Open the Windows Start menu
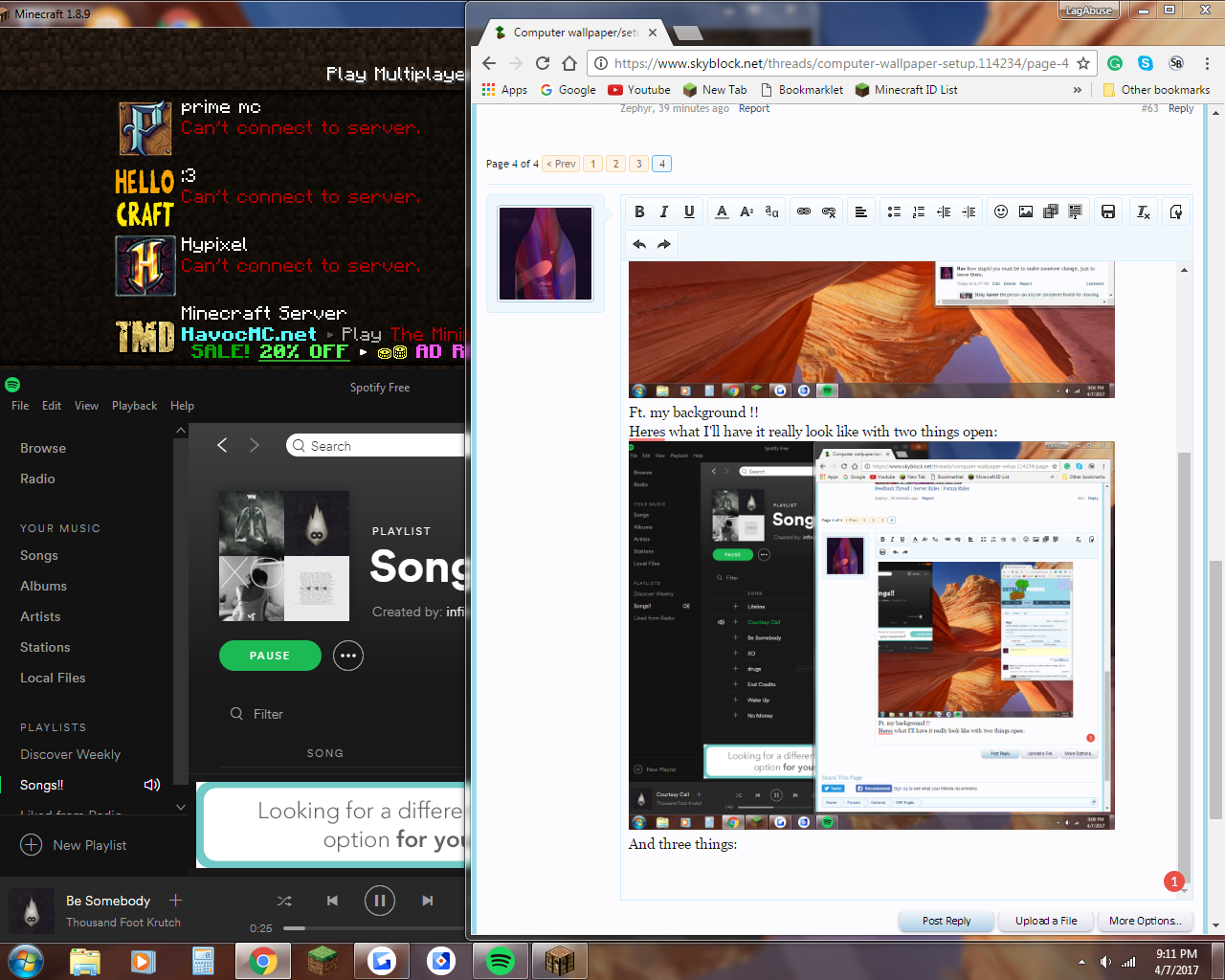The width and height of the screenshot is (1225, 980). (26, 961)
